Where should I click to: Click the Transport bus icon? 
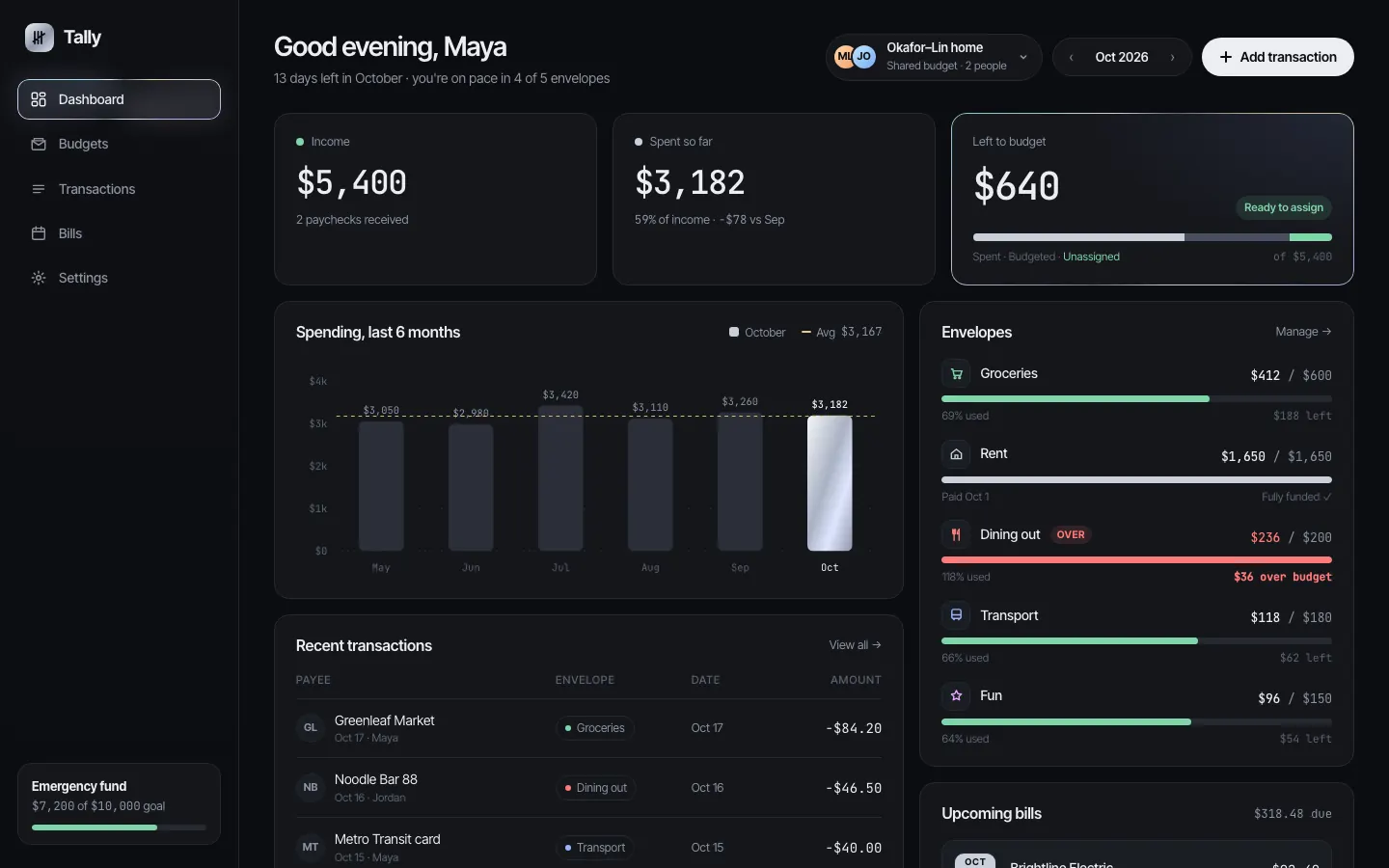coord(956,615)
